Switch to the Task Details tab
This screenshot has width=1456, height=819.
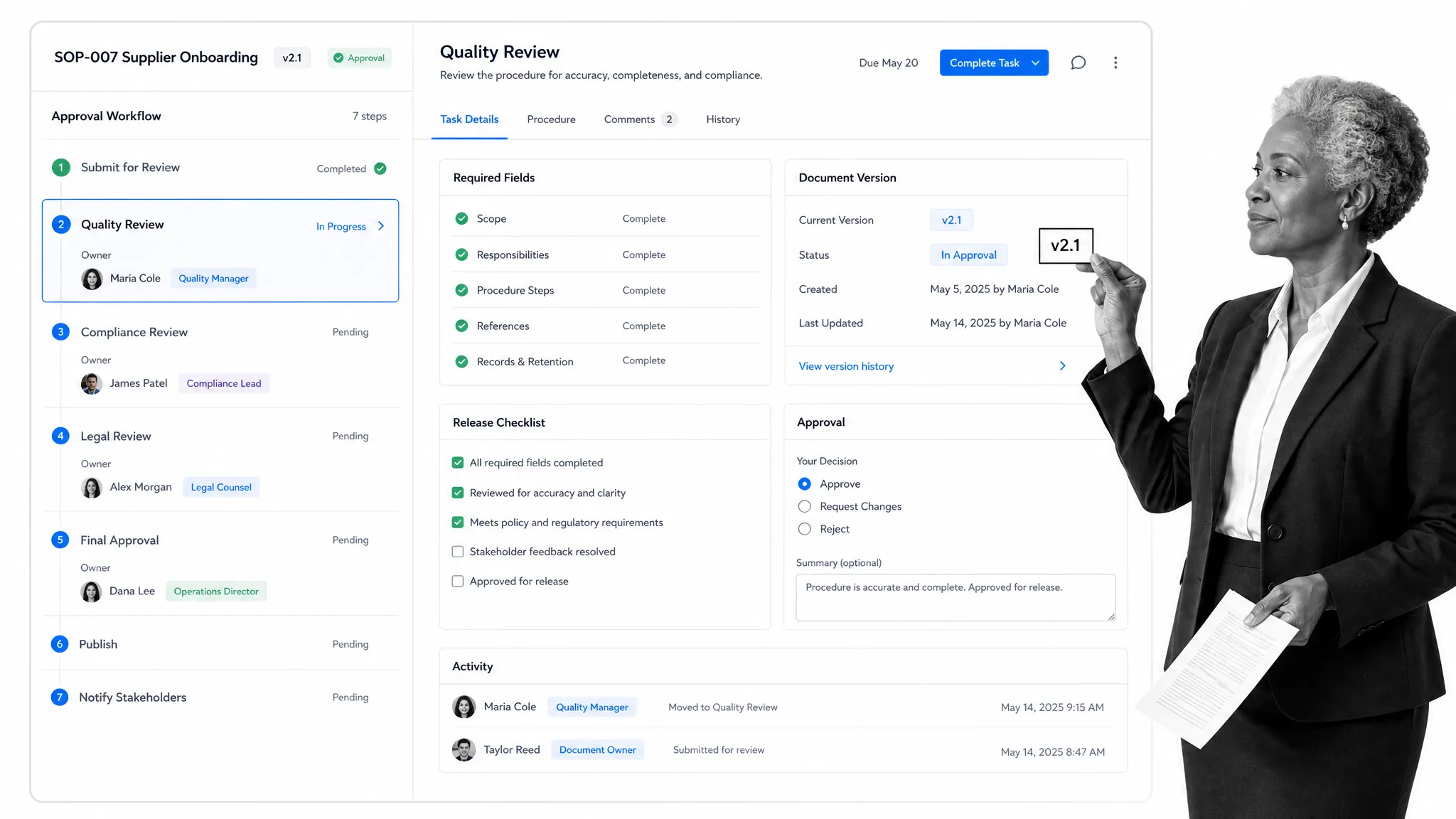point(469,119)
